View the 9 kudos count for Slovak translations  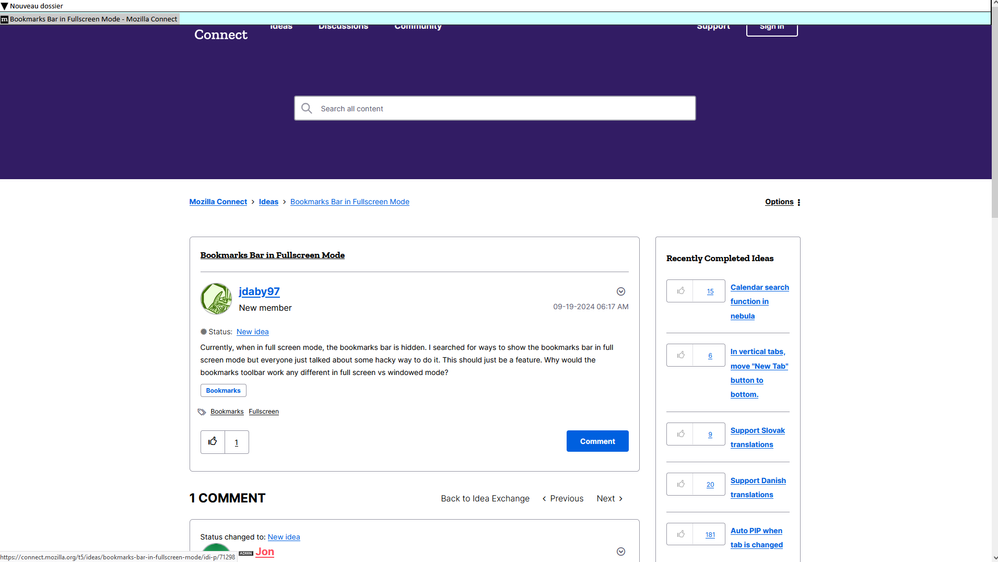pyautogui.click(x=710, y=435)
